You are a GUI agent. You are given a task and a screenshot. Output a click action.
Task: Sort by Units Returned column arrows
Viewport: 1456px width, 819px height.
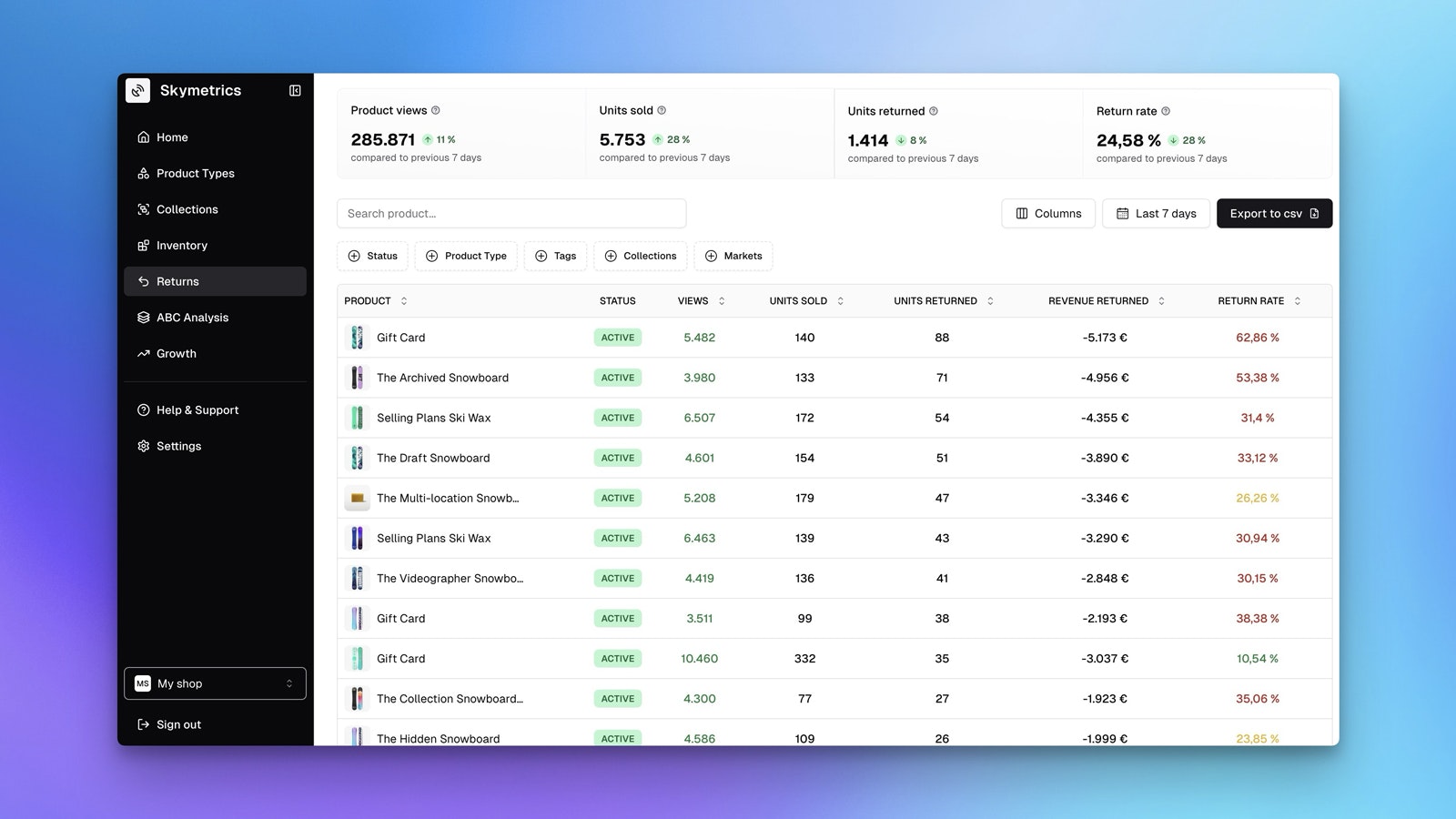[x=990, y=301]
